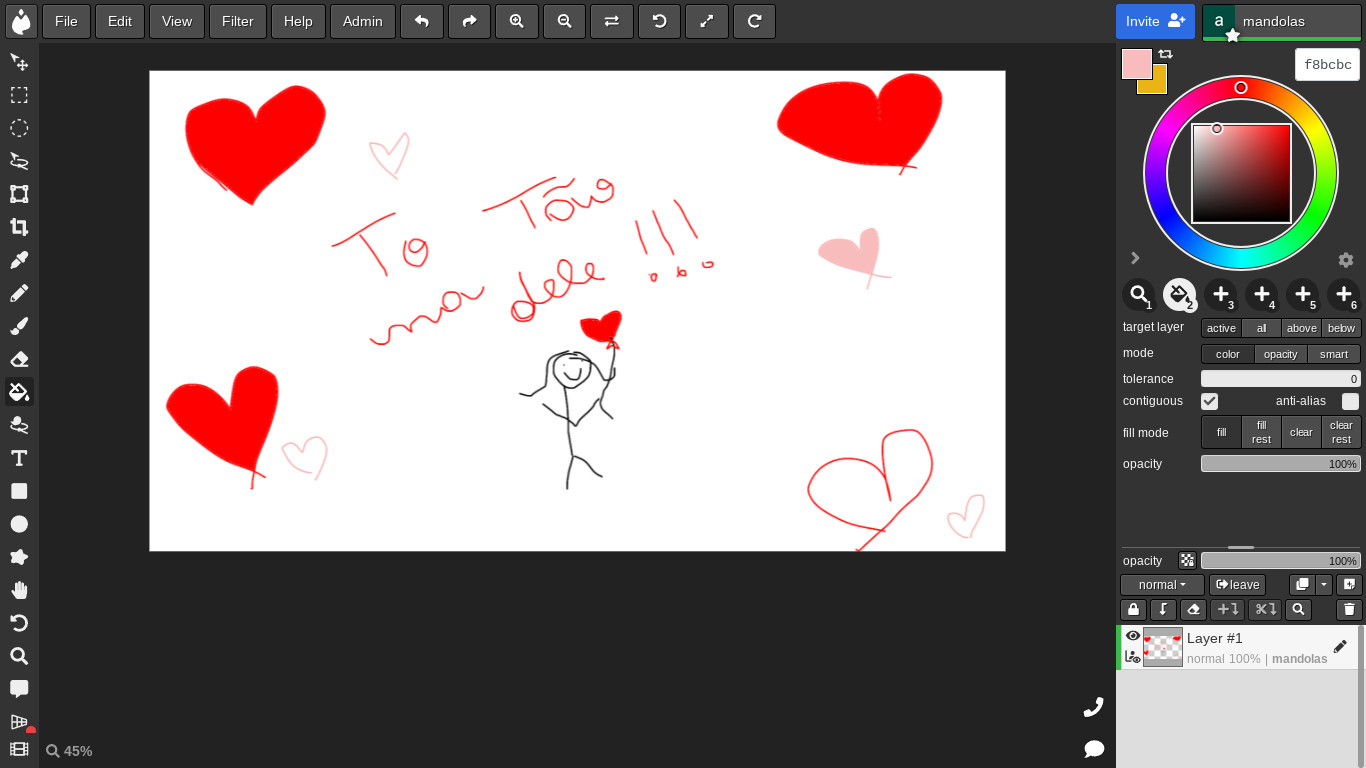
Task: Select the Comment tool
Action: [x=19, y=689]
